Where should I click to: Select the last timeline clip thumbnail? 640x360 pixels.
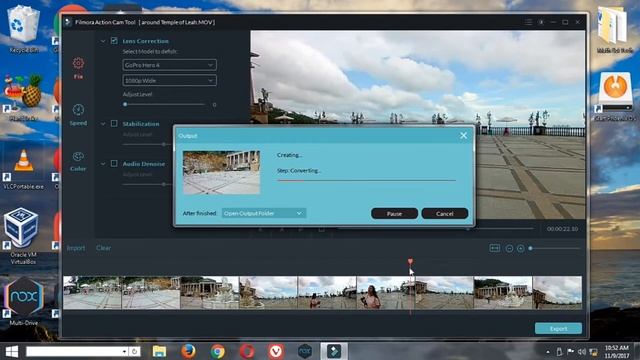[x=557, y=293]
